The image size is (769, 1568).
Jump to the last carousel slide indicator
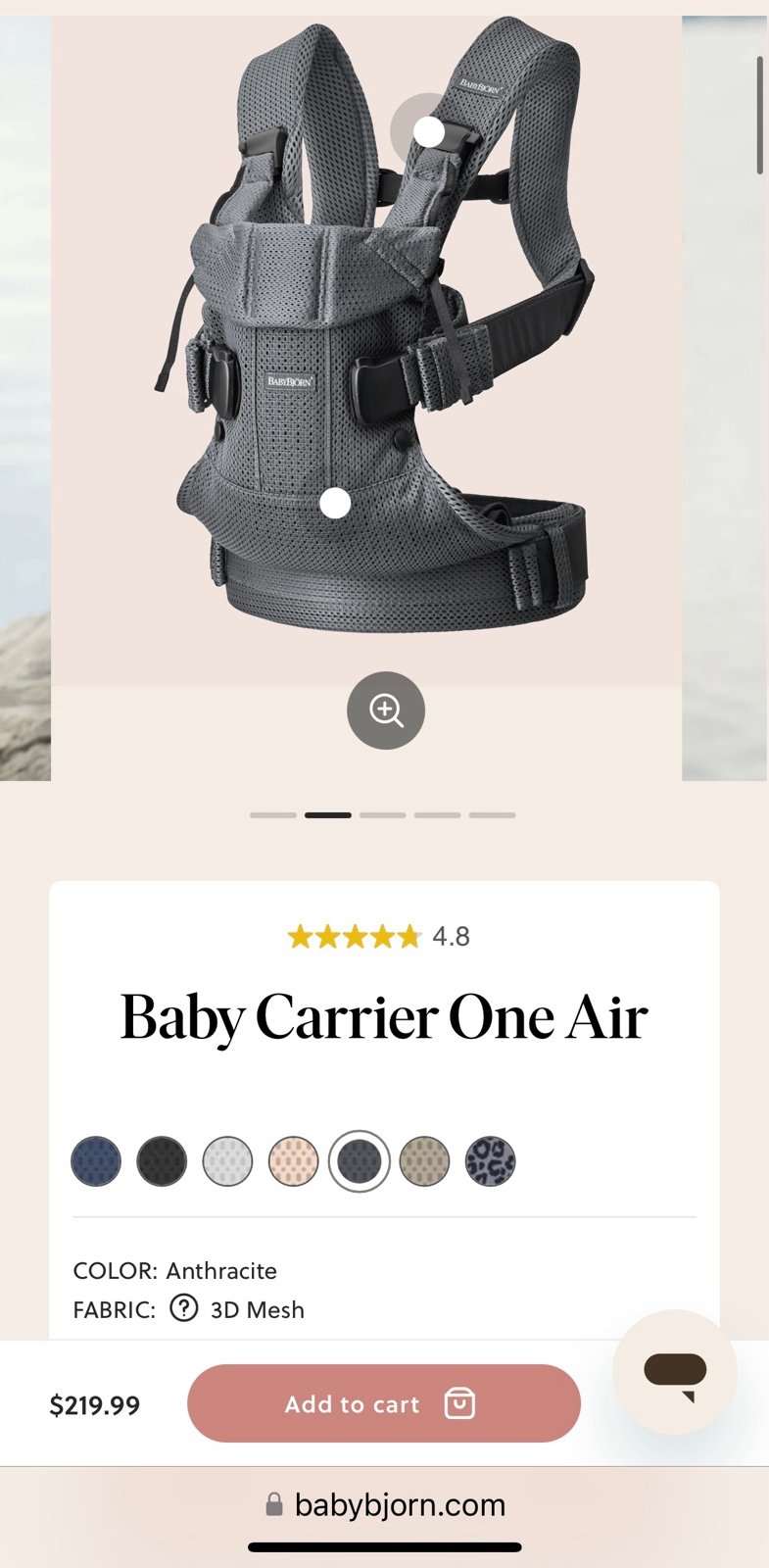[493, 814]
